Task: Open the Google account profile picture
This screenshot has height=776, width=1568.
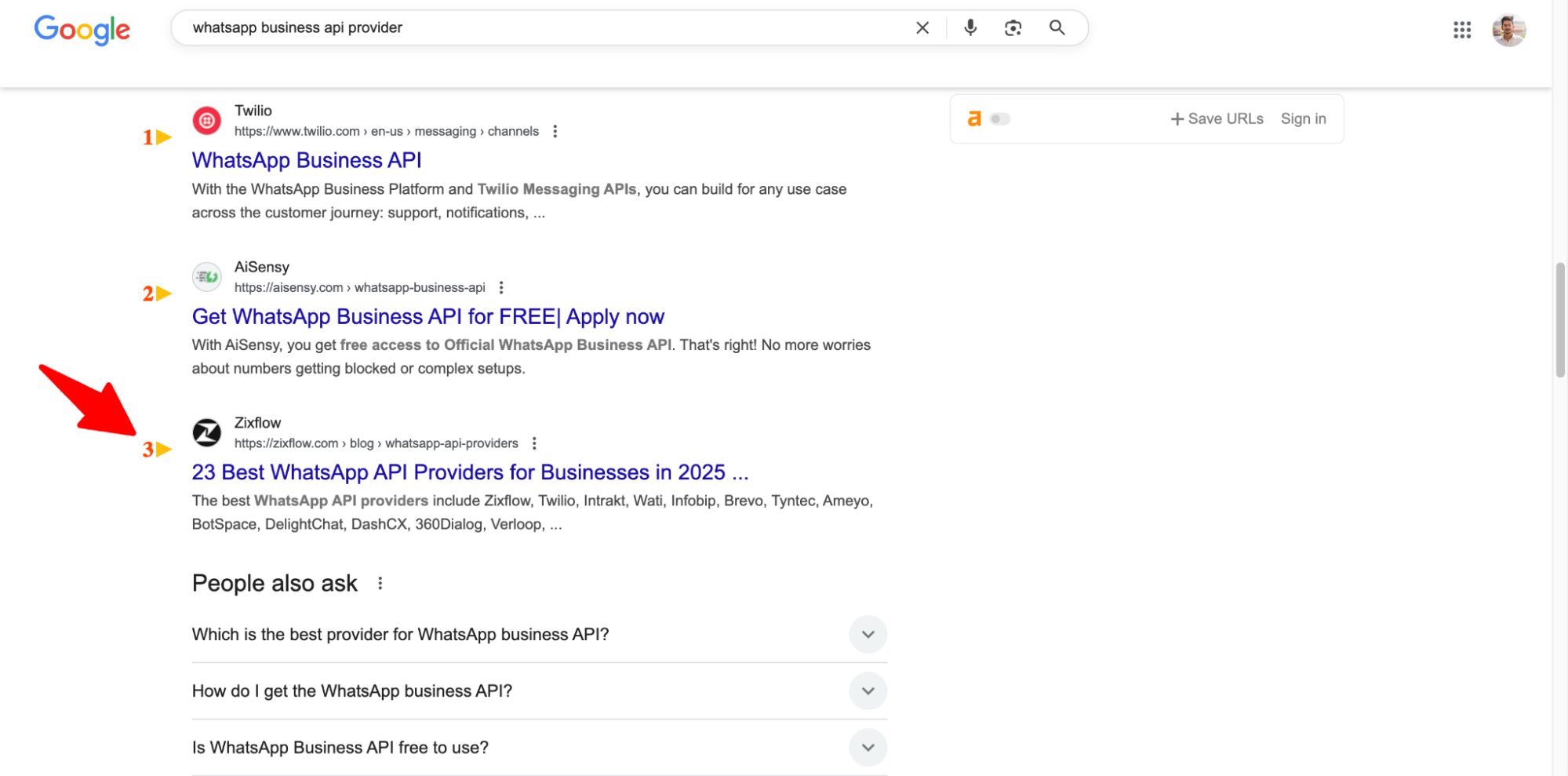Action: click(1508, 31)
